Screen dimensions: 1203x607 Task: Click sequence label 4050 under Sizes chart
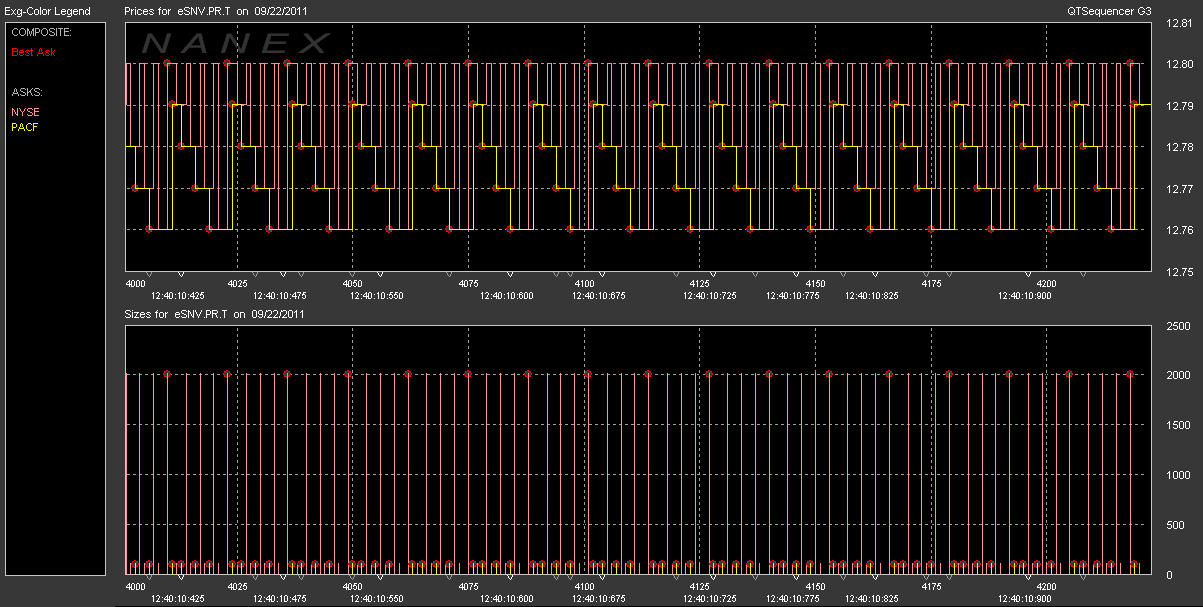pyautogui.click(x=353, y=587)
